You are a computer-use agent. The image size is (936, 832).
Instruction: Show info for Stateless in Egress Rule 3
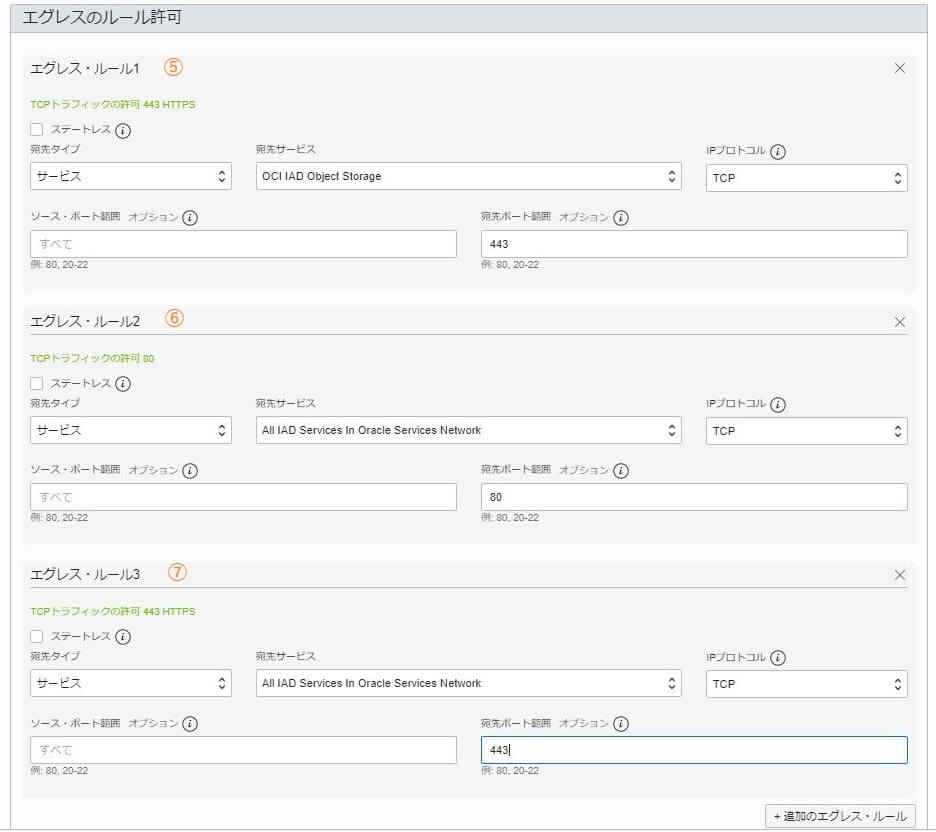(x=123, y=637)
